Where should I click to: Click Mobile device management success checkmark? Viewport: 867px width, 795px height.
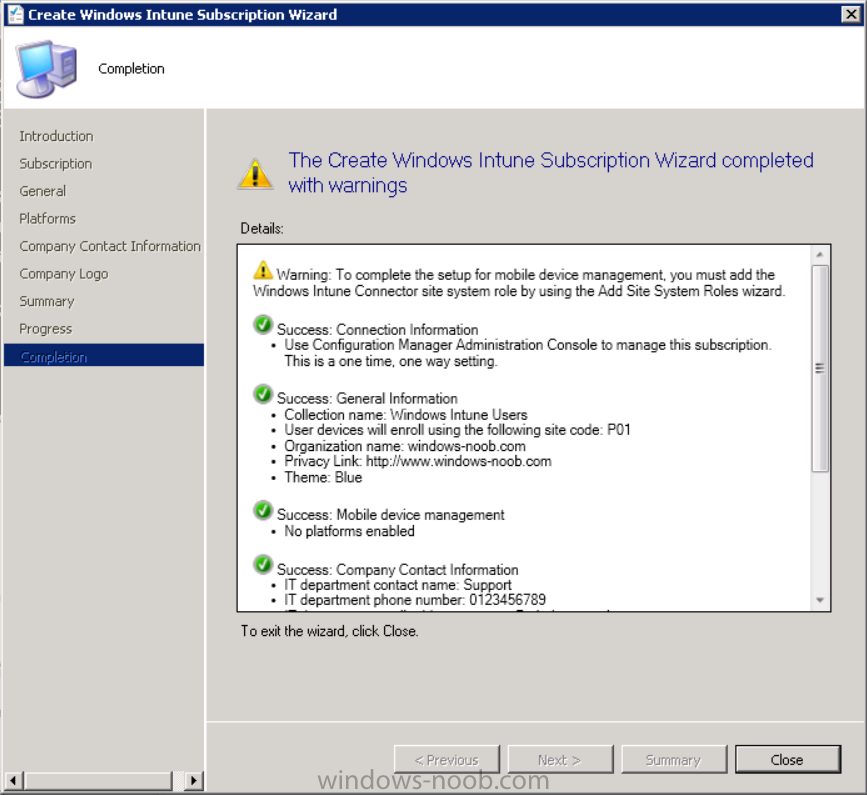pos(263,510)
